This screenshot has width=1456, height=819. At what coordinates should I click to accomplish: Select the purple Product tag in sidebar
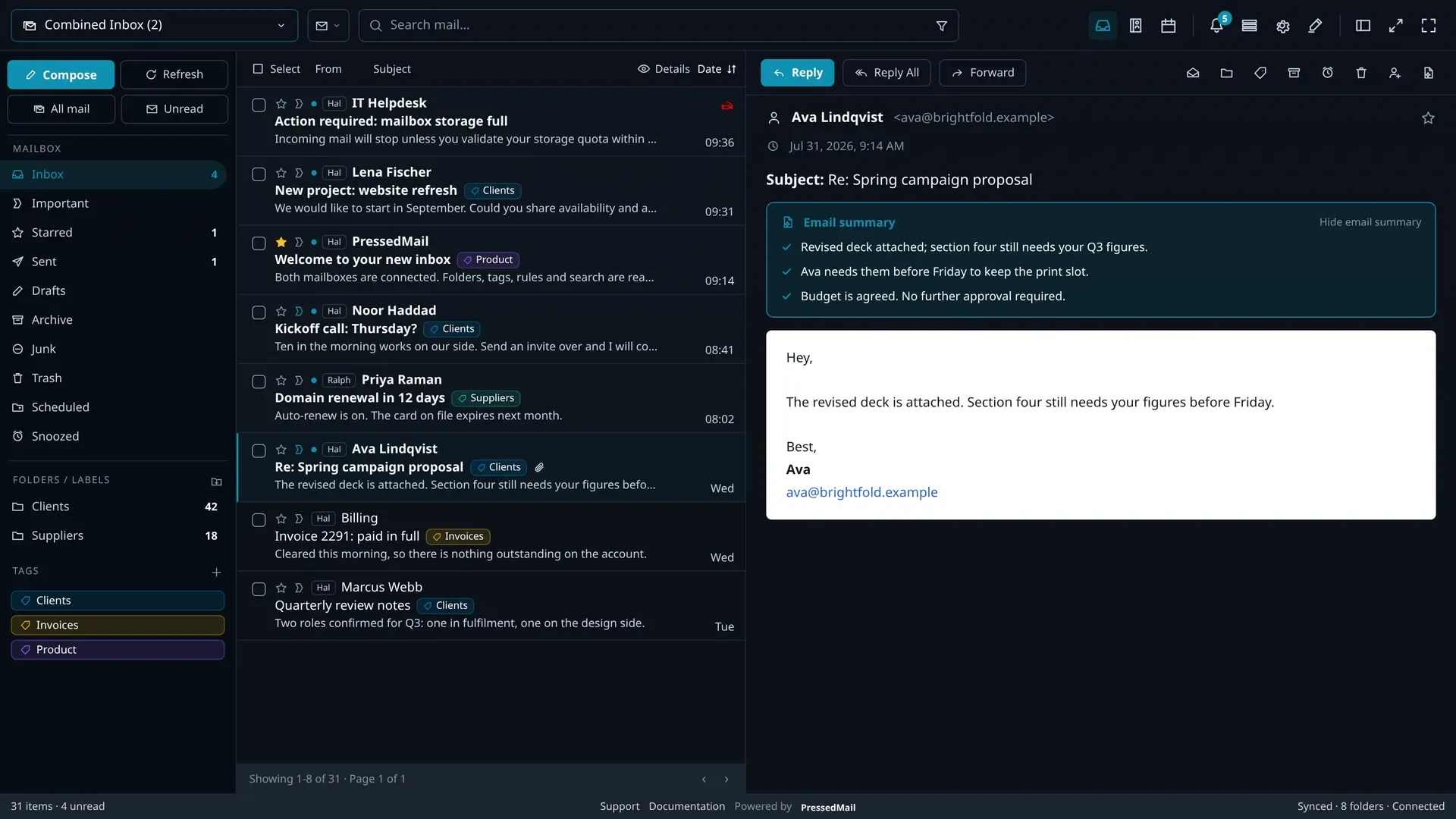[118, 650]
